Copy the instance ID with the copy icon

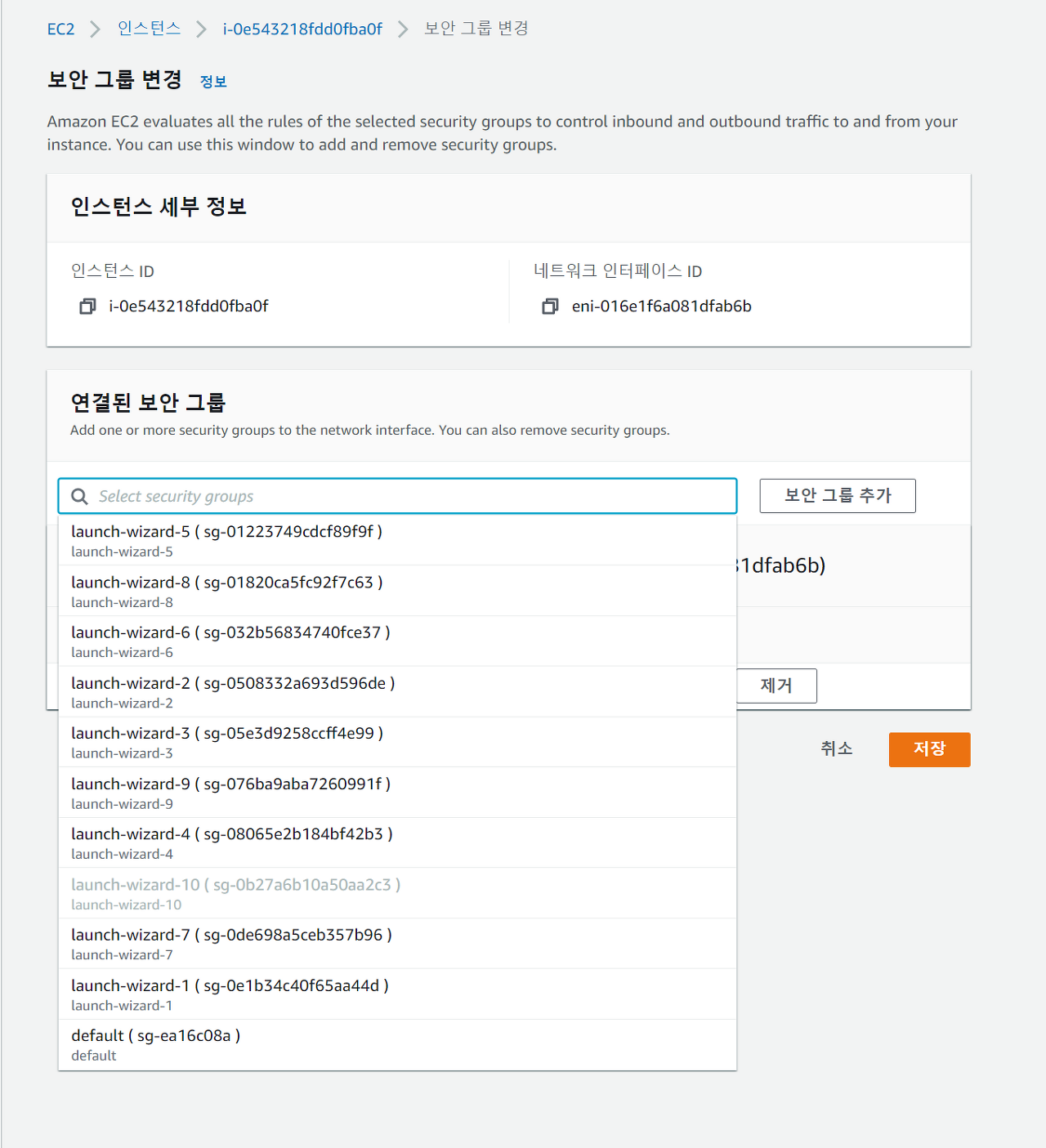point(87,306)
